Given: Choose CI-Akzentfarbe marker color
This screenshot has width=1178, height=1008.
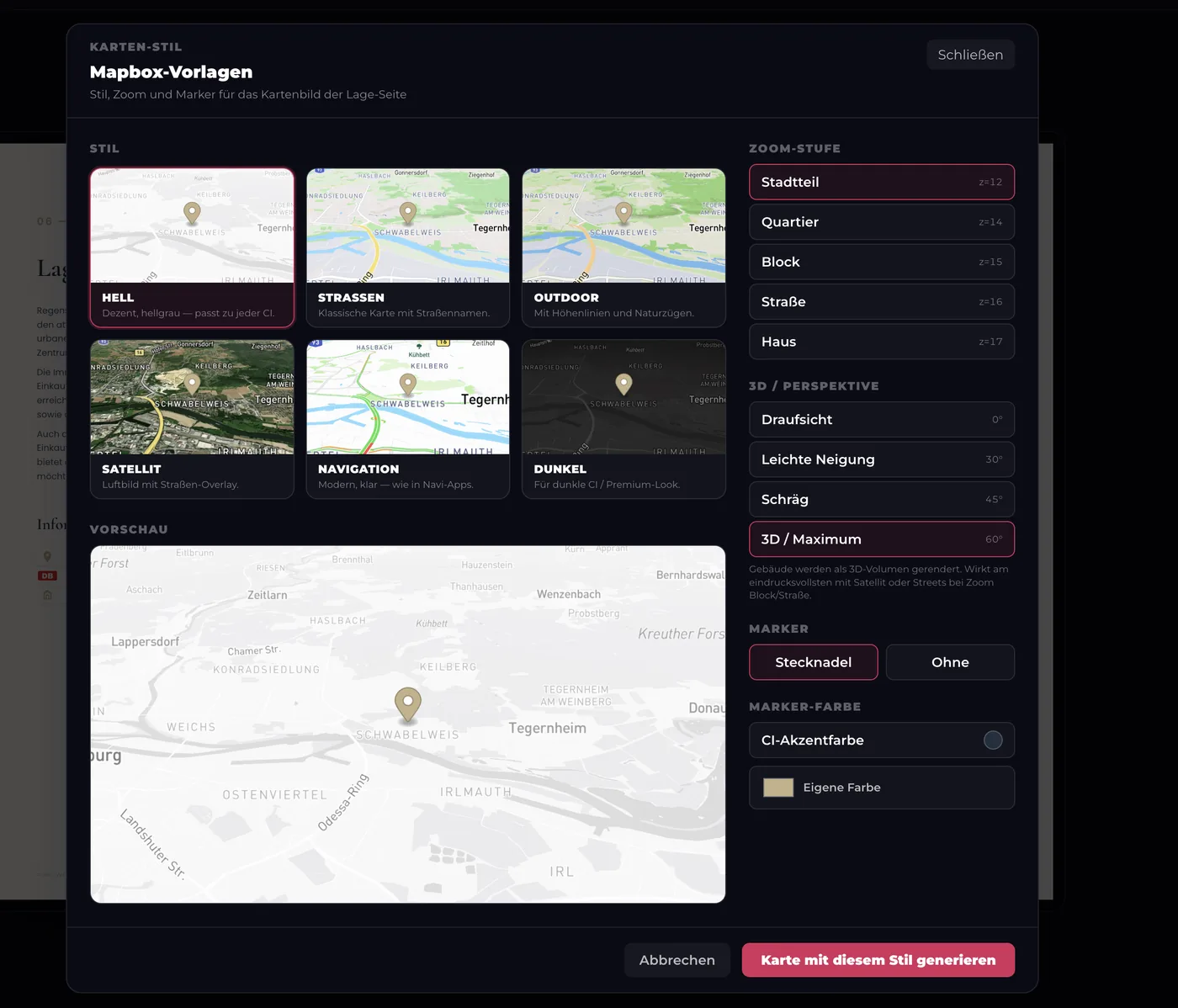Looking at the screenshot, I should 882,740.
